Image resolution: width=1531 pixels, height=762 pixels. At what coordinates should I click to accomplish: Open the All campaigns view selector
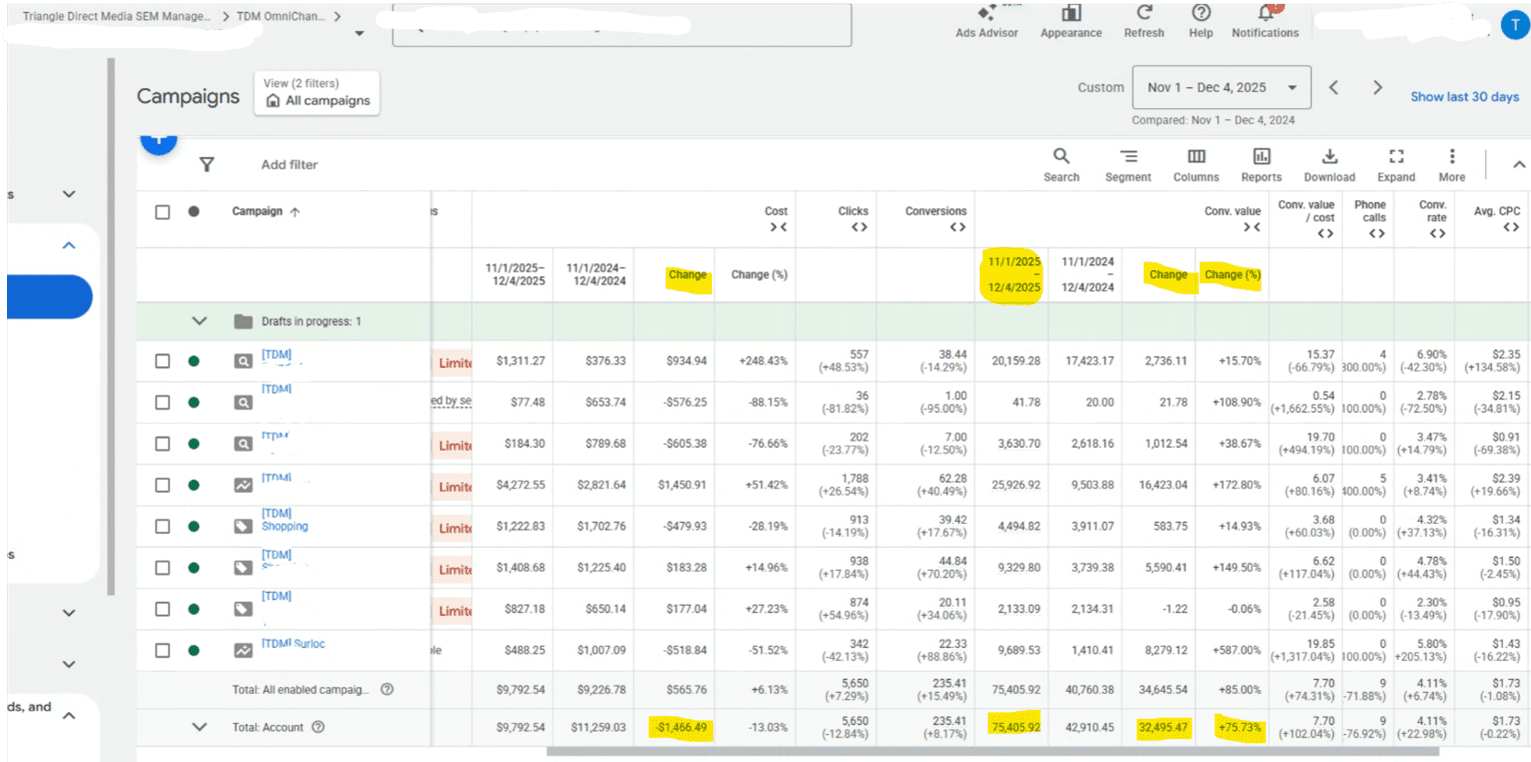click(317, 93)
